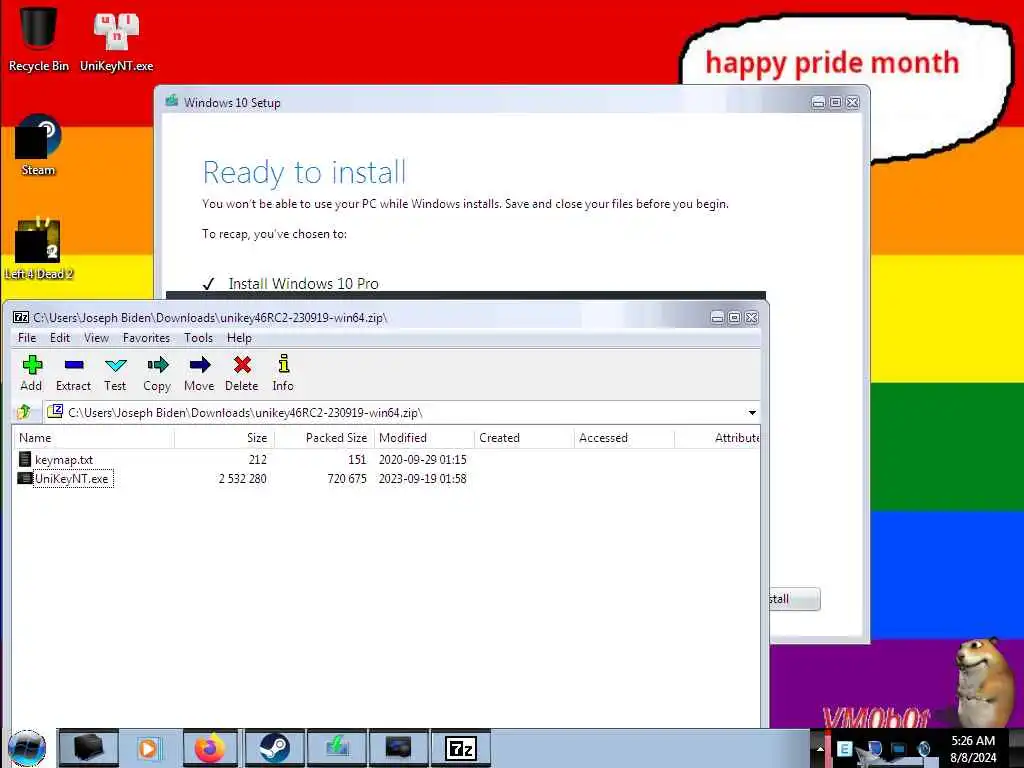This screenshot has height=768, width=1024.
Task: Open Firefox from the taskbar
Action: pyautogui.click(x=210, y=748)
